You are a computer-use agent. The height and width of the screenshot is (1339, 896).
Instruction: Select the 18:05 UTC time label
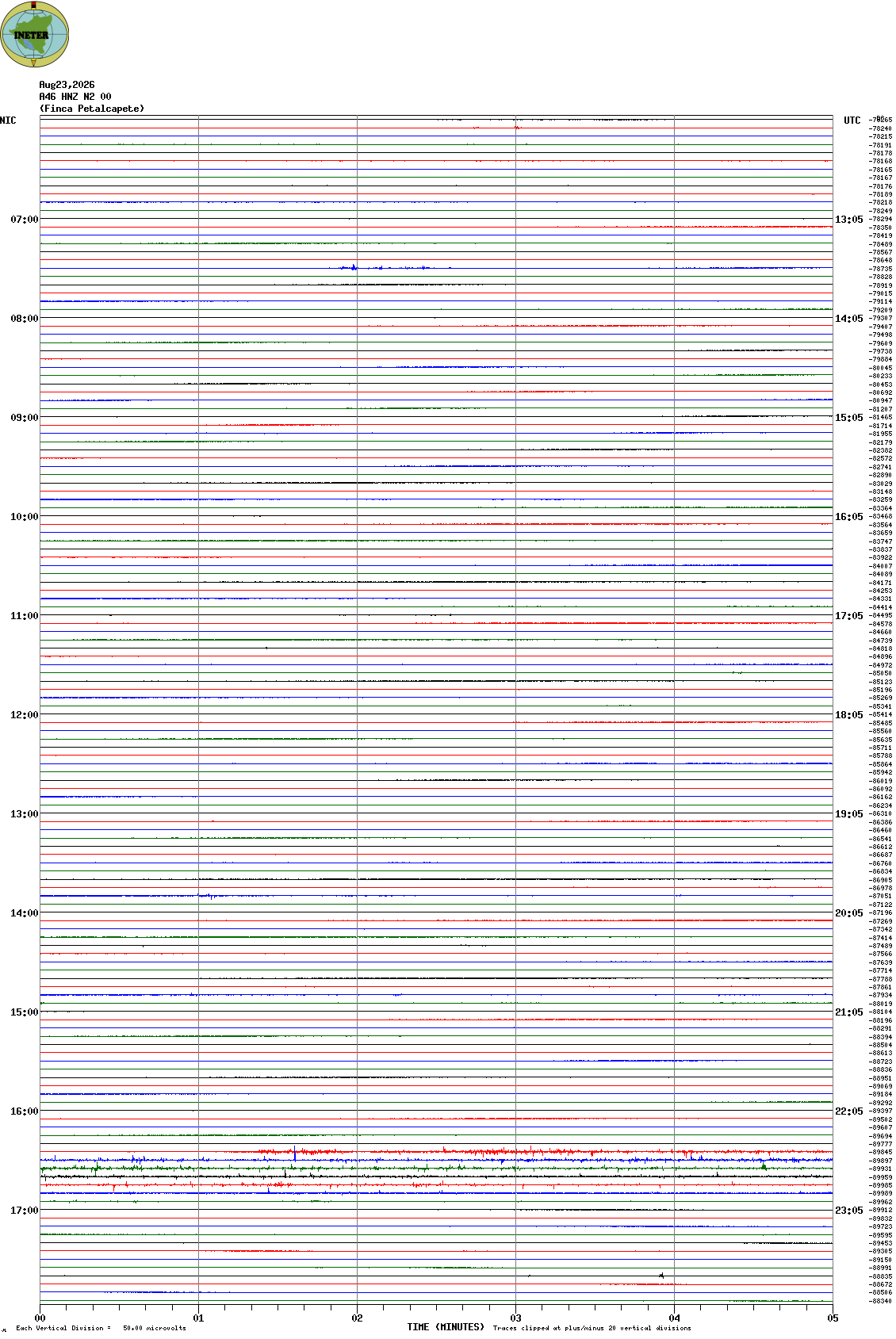click(848, 715)
